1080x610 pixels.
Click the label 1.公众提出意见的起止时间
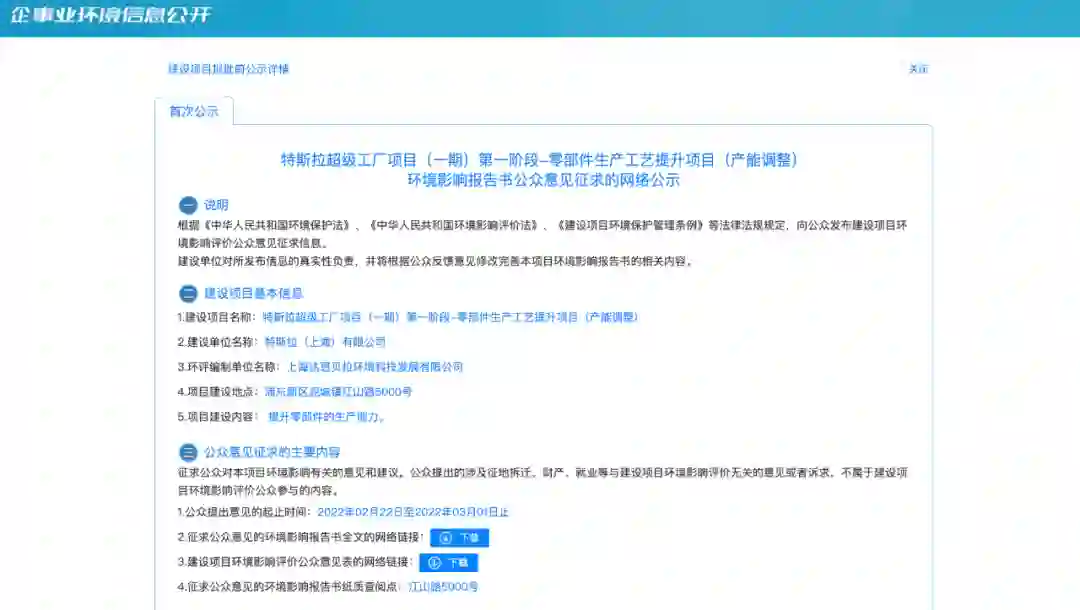tap(244, 512)
